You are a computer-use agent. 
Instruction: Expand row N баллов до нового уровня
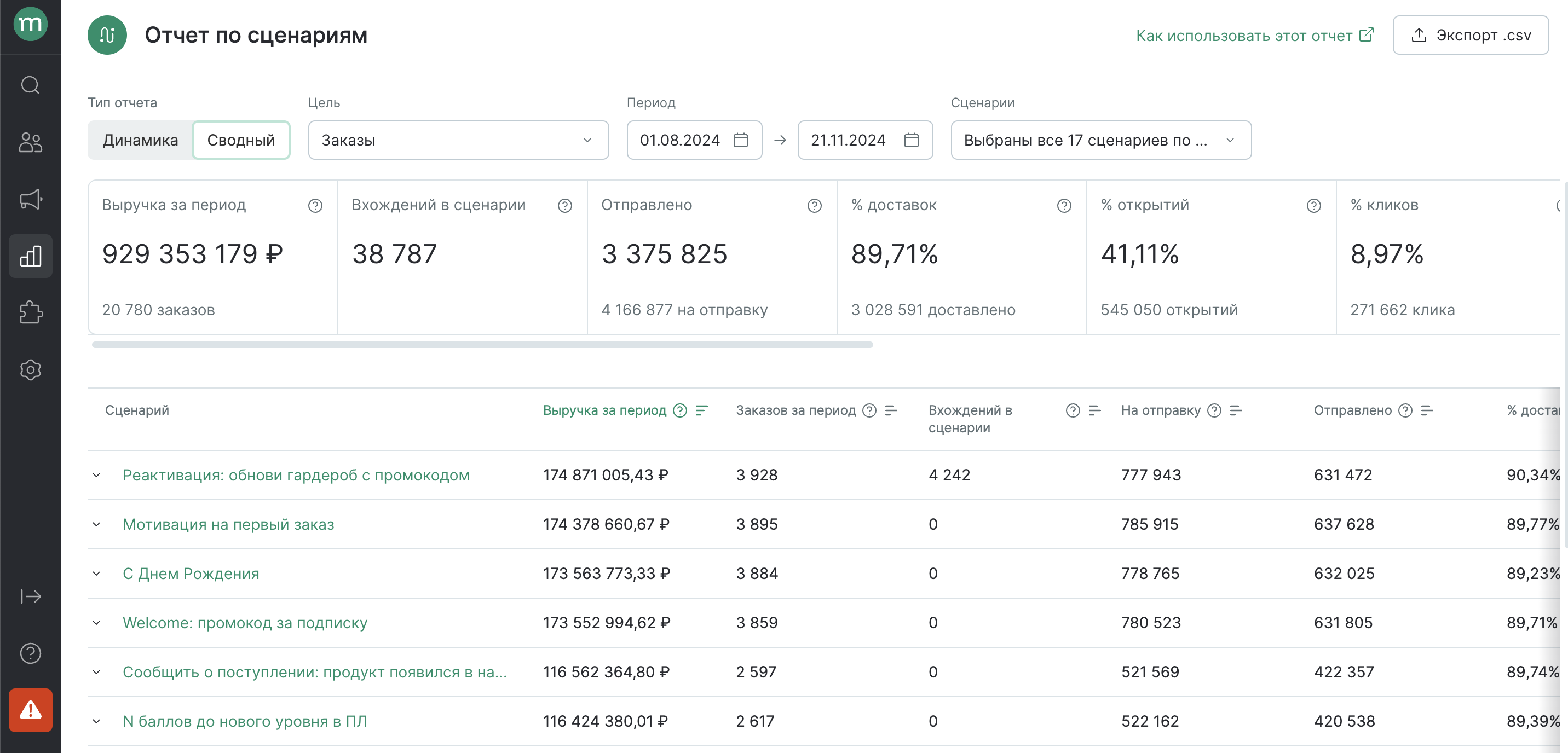[96, 721]
